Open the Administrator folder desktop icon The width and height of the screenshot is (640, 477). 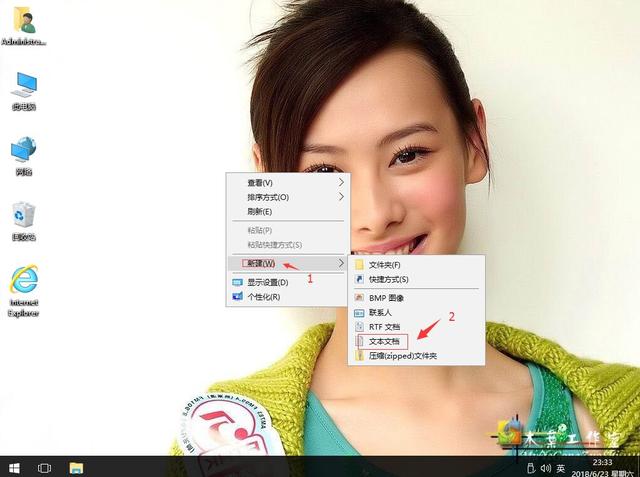point(24,27)
